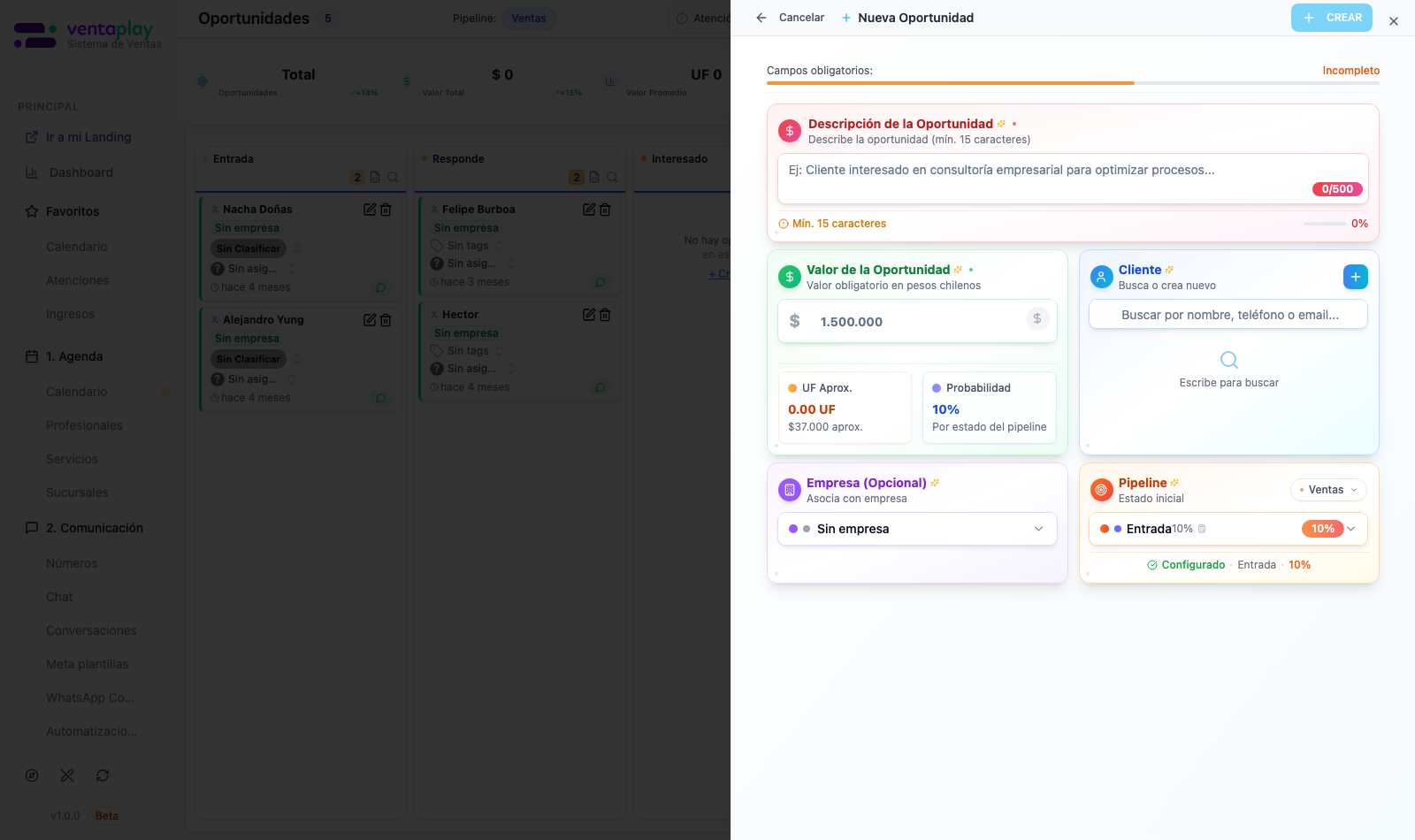Image resolution: width=1415 pixels, height=840 pixels.
Task: Click search icon in Responde column header
Action: (x=612, y=177)
